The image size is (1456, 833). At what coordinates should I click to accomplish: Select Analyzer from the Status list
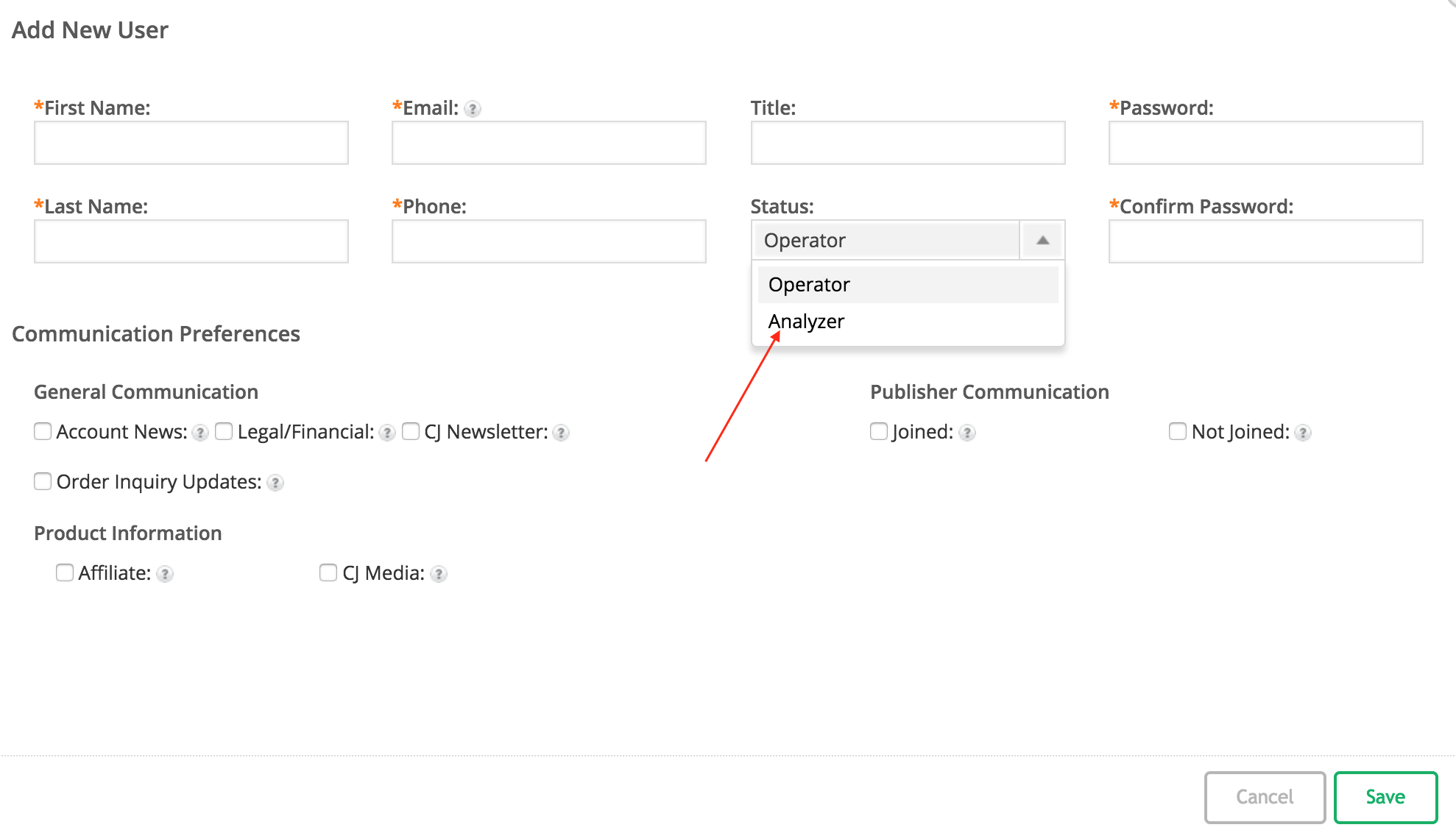807,322
